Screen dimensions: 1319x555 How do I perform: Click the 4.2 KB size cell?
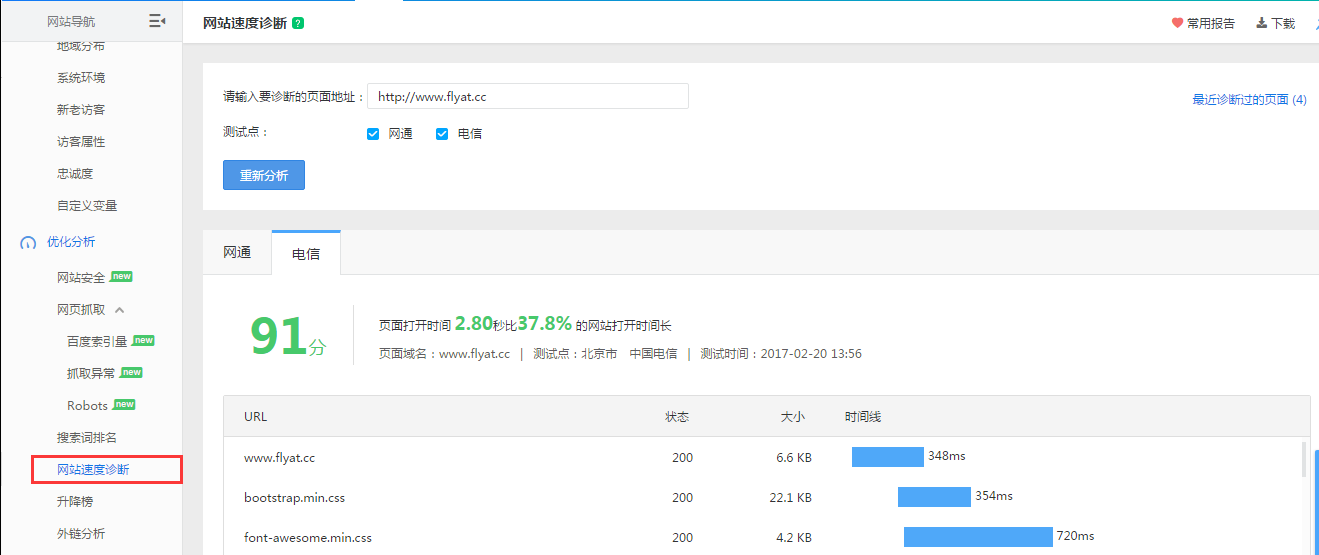[x=794, y=538]
